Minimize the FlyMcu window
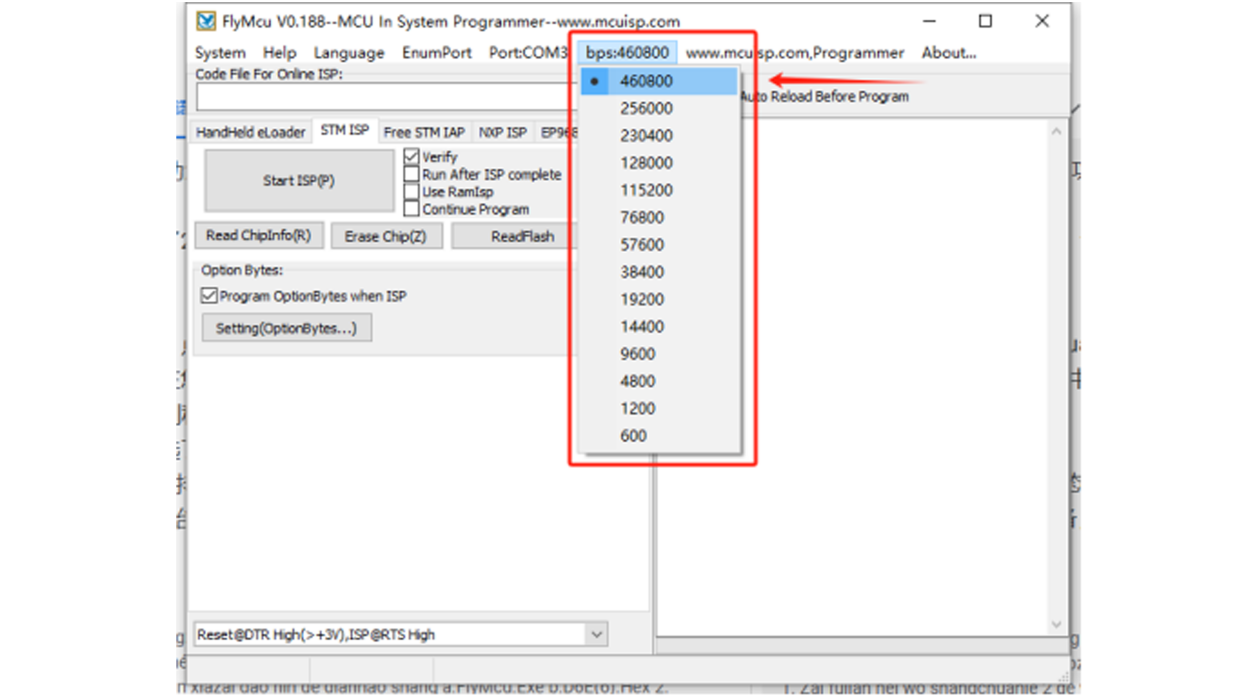The image size is (1259, 698). coord(928,21)
